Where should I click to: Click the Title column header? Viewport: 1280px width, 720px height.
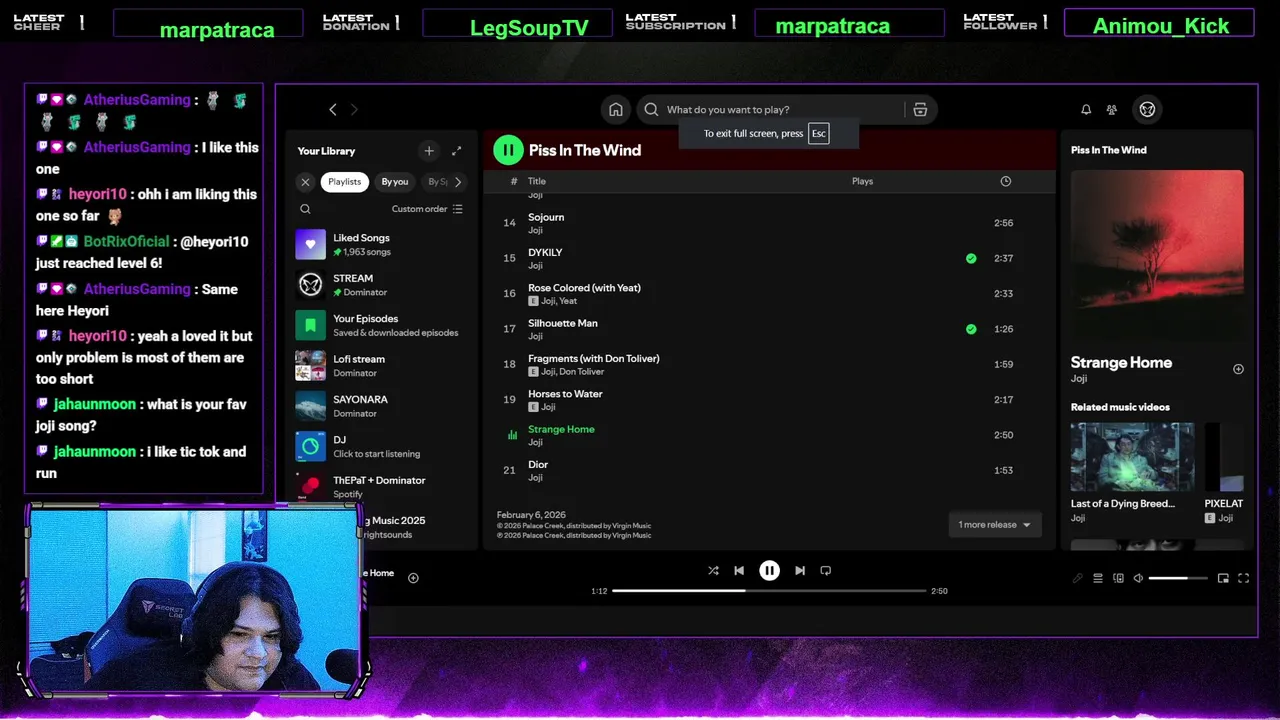click(537, 181)
